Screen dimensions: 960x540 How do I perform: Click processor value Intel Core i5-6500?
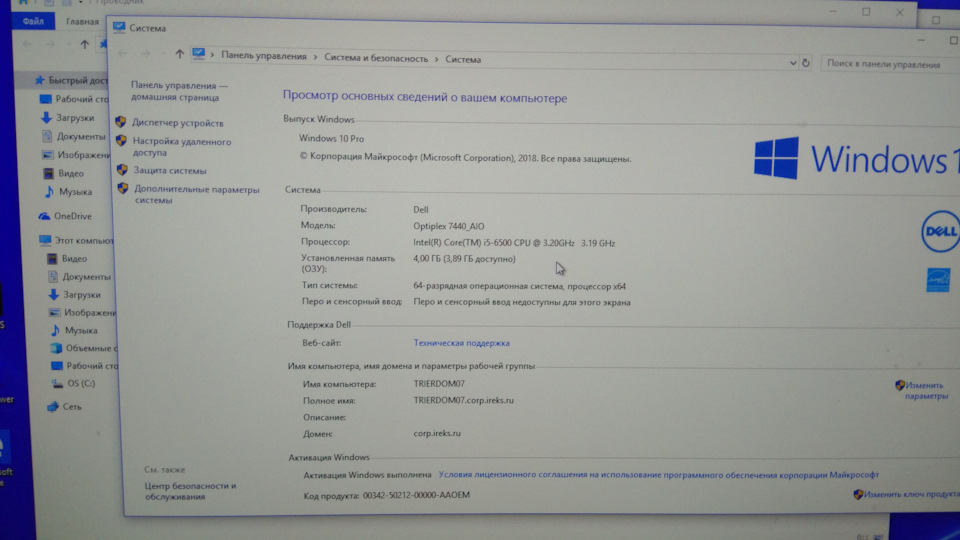point(514,242)
